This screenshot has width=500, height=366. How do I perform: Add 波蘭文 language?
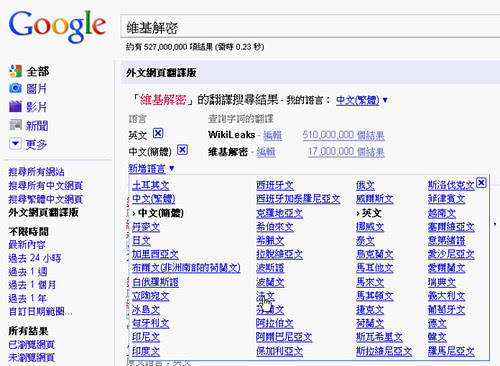click(x=270, y=283)
